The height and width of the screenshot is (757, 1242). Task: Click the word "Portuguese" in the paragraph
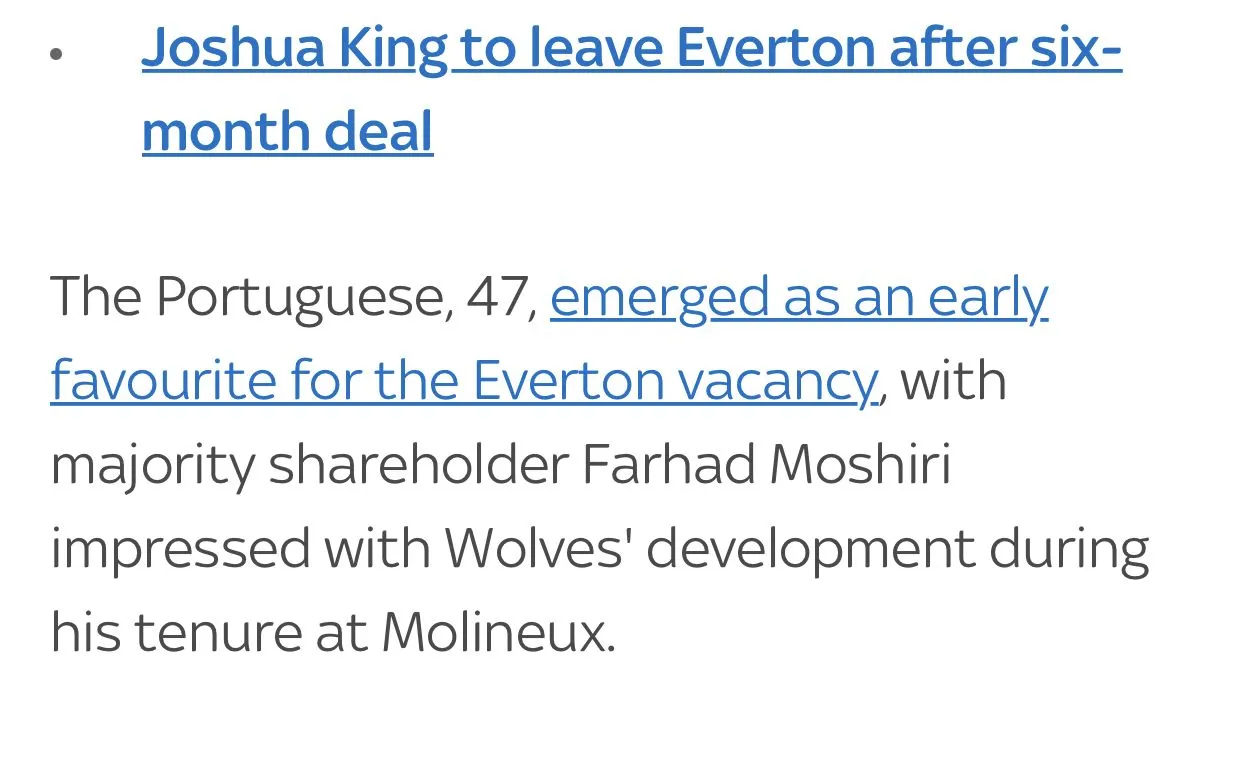coord(297,297)
